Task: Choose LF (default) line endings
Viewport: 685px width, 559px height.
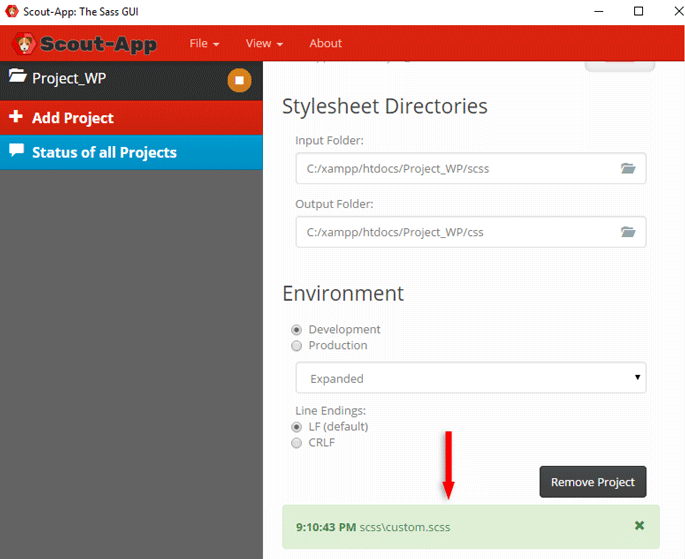Action: coord(297,427)
